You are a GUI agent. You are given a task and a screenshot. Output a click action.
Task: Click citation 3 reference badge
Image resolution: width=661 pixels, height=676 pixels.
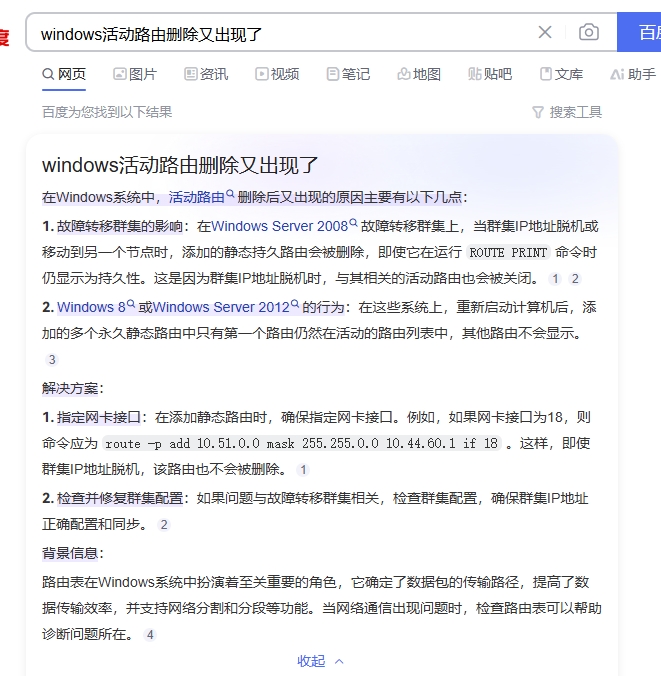(x=52, y=360)
